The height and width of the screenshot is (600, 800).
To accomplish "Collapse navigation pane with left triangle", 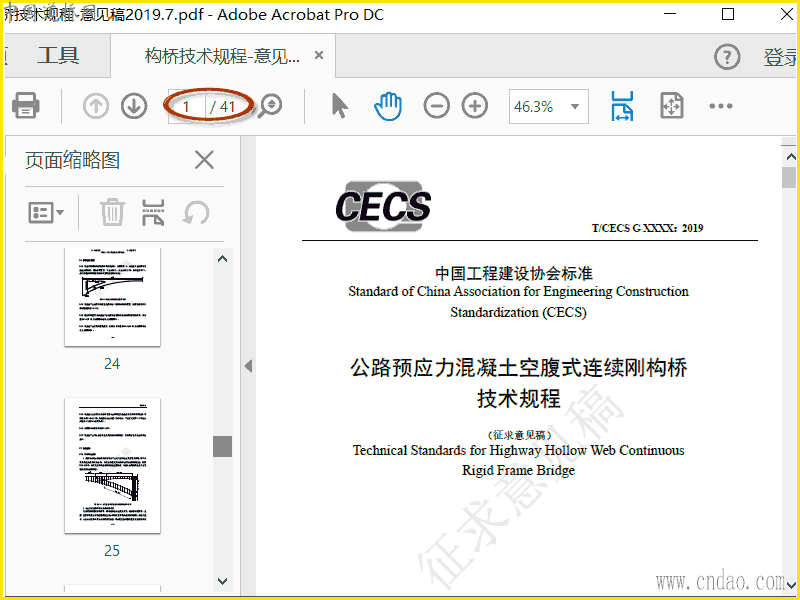I will click(248, 366).
